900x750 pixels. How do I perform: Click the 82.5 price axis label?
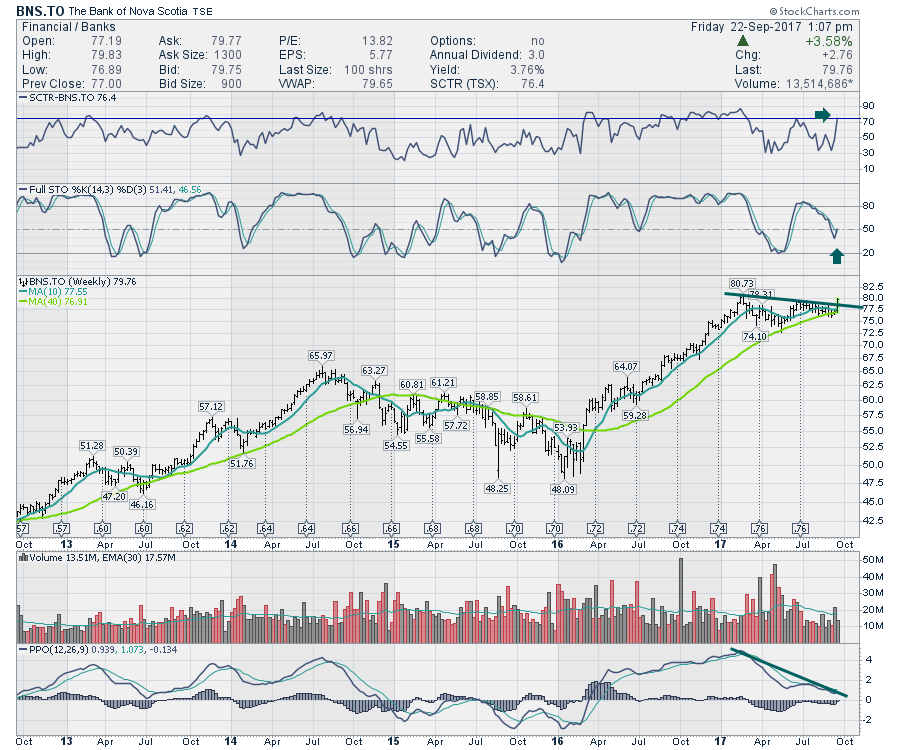pos(872,286)
